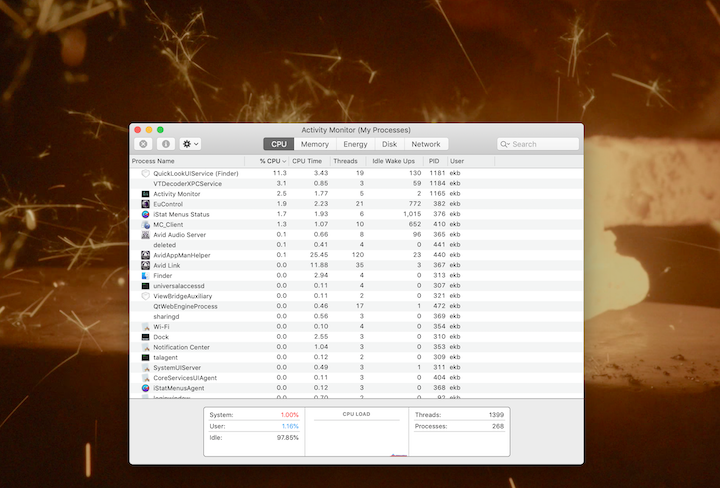The width and height of the screenshot is (720, 488).
Task: Click EuControl PID value 382
Action: click(439, 203)
